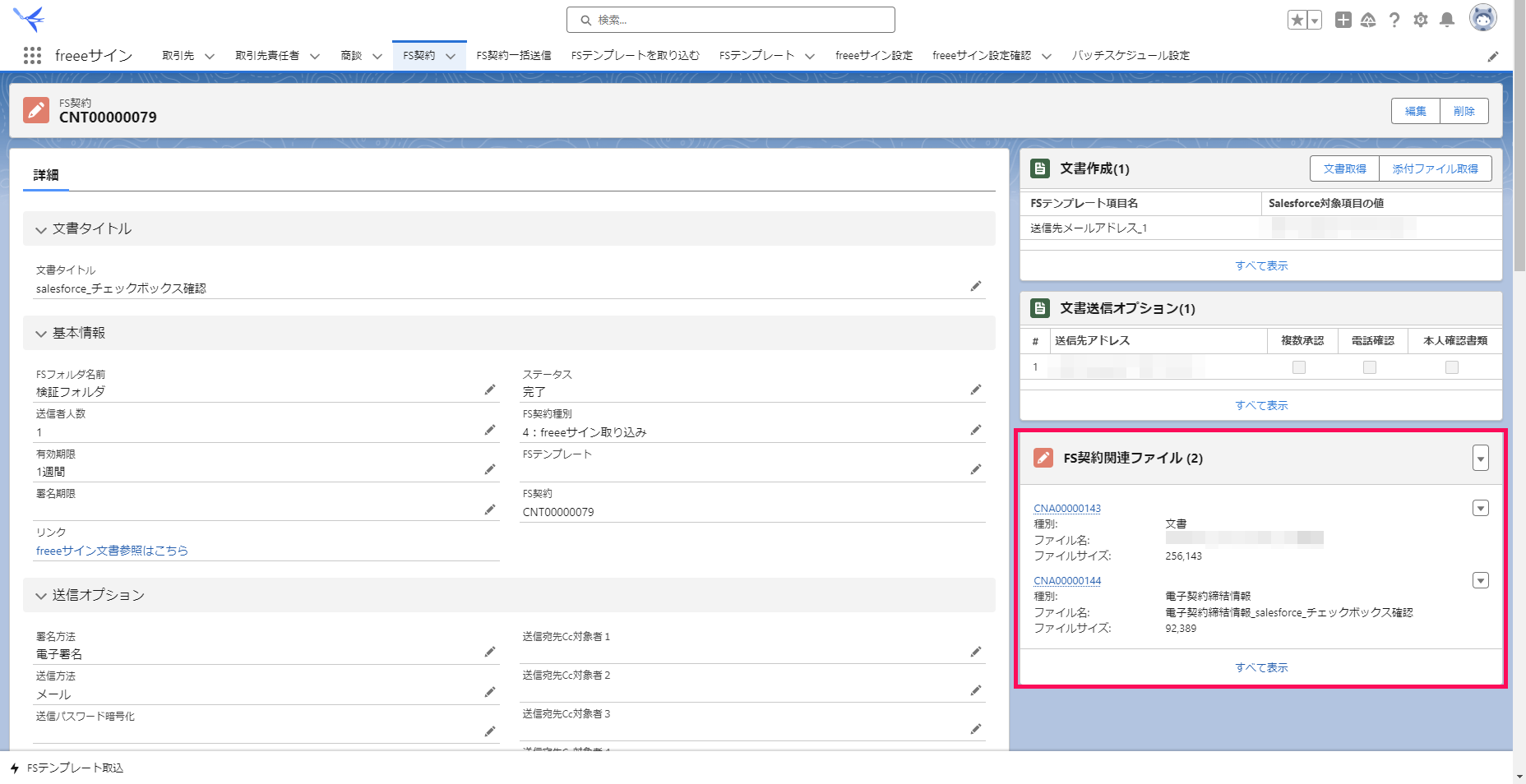The image size is (1526, 784).
Task: Open the Help question mark icon
Action: point(1394,20)
